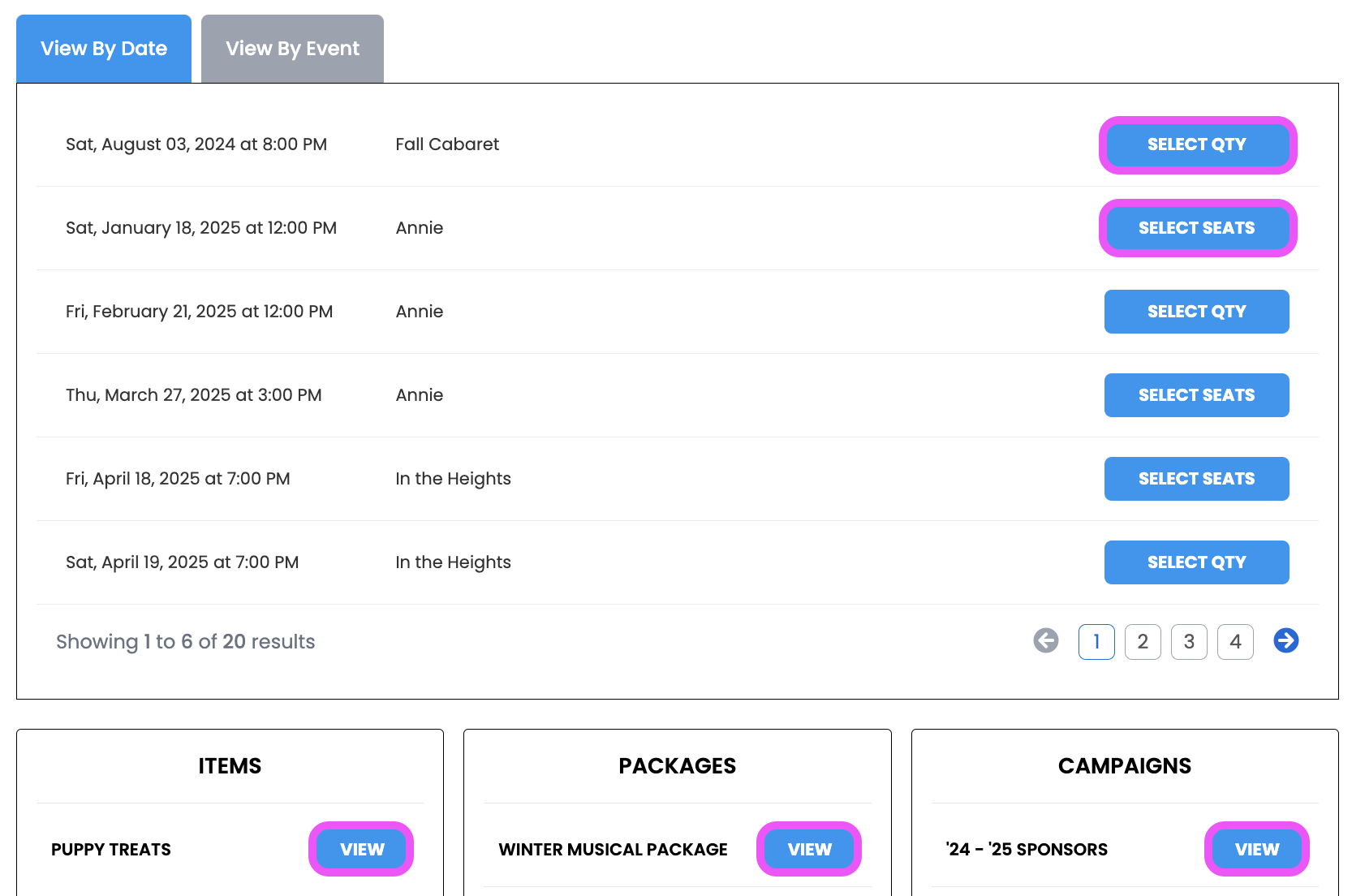Click the WINTER MUSICAL PACKAGE label
This screenshot has height=896, width=1352.
click(x=614, y=850)
